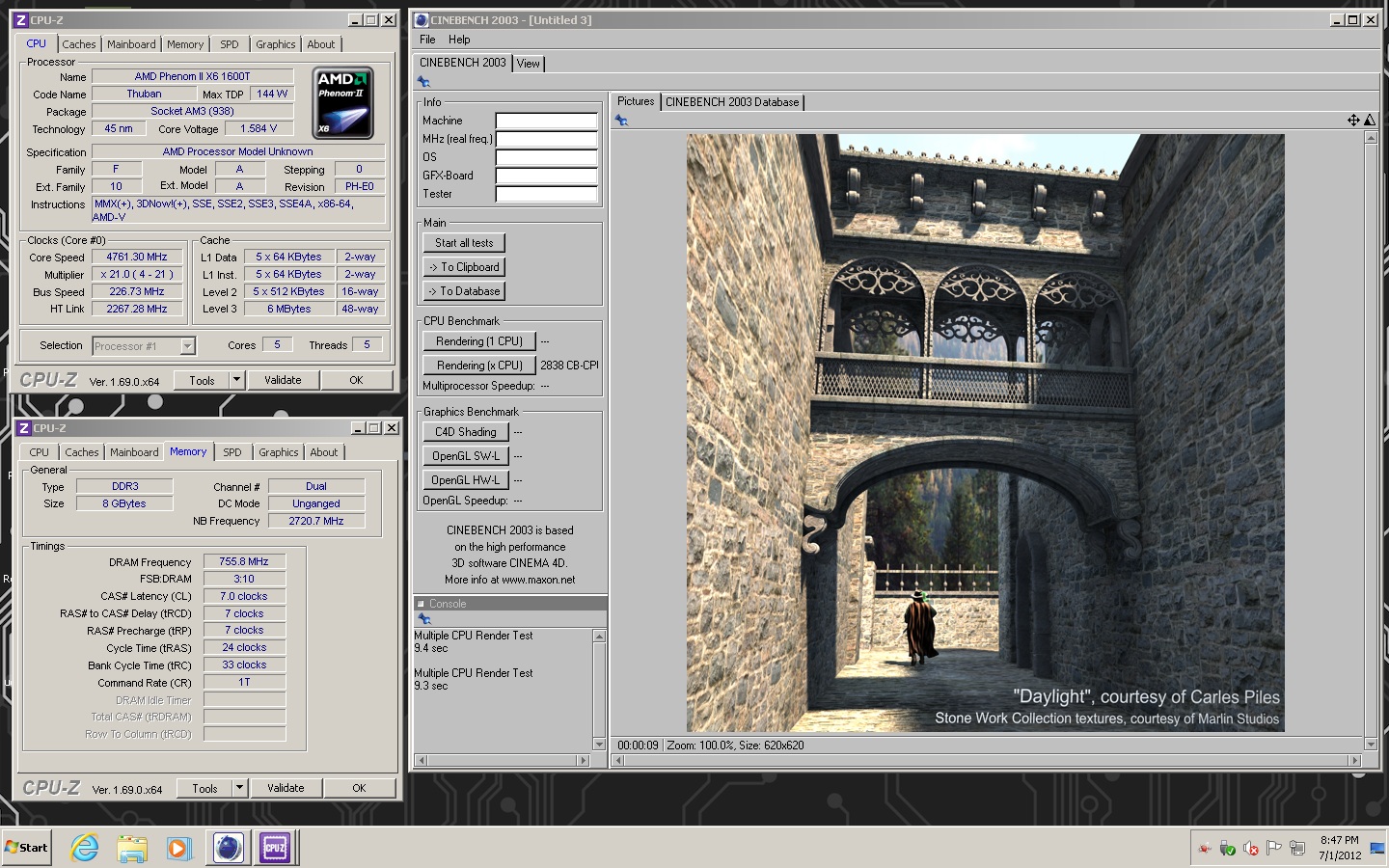
Task: Click the Tester input field
Action: [547, 194]
